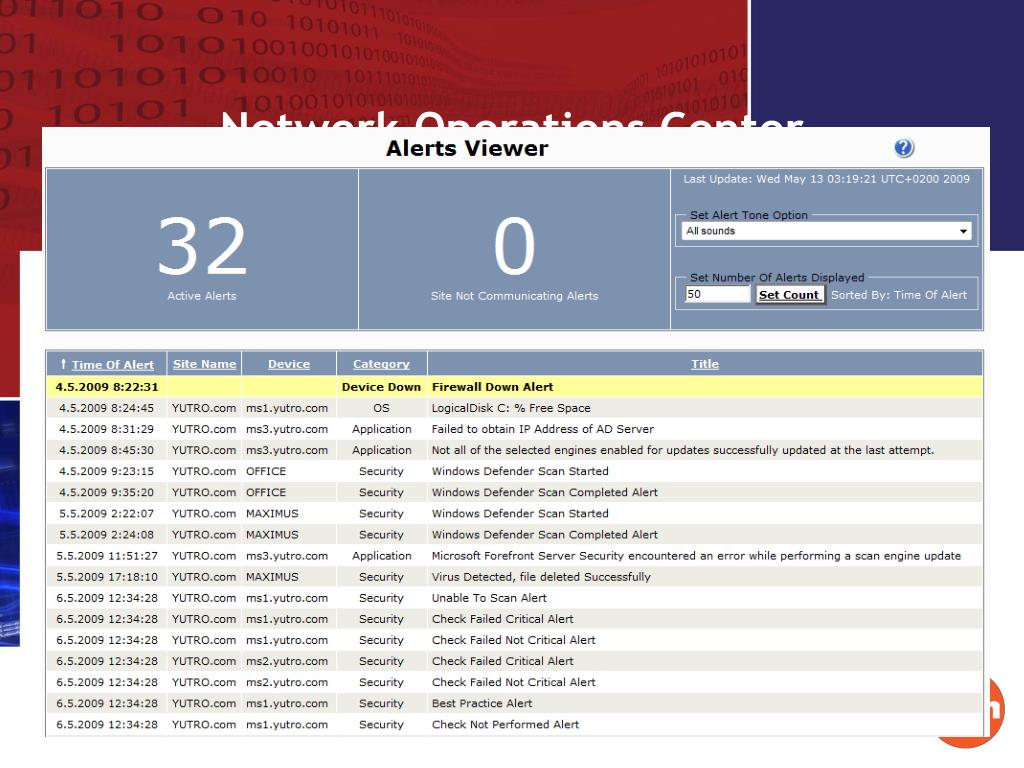The width and height of the screenshot is (1024, 768).
Task: Focus the alerts count field showing 50
Action: click(717, 295)
